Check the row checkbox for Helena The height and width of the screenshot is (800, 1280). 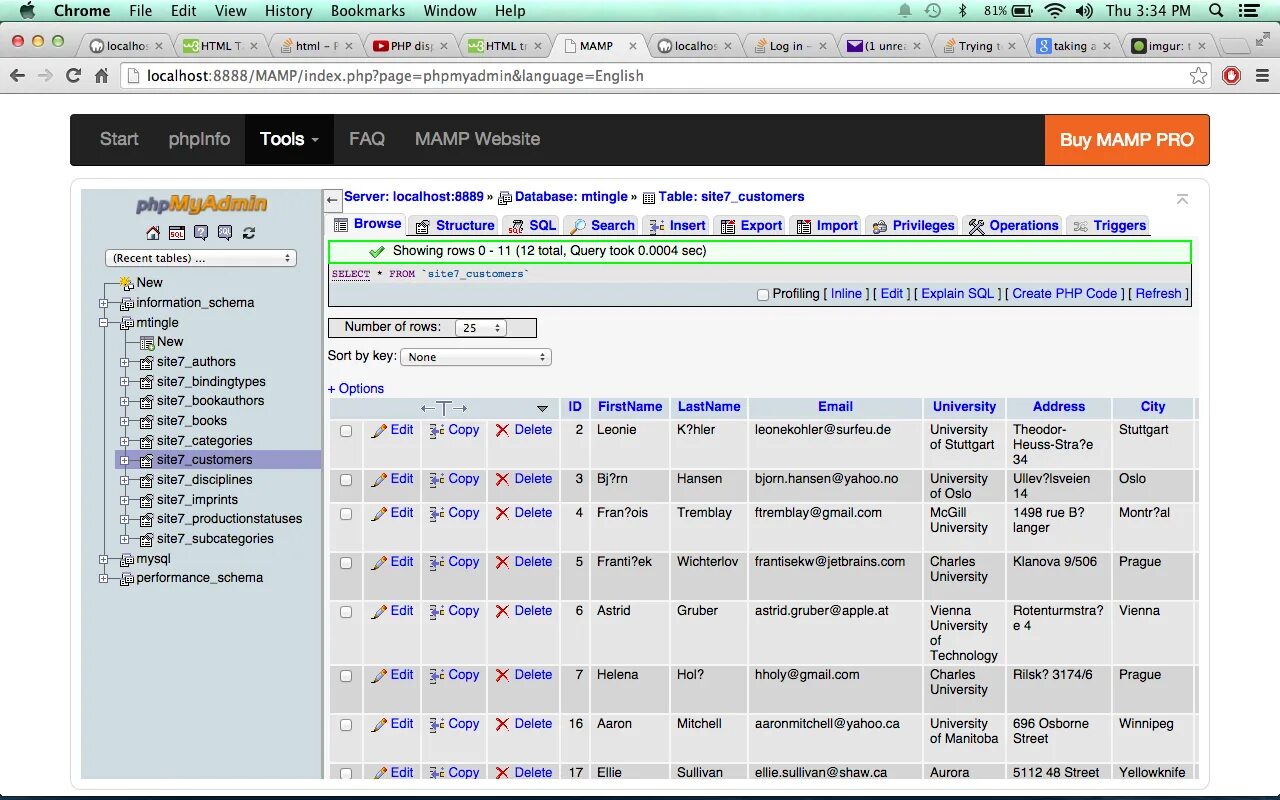point(346,676)
